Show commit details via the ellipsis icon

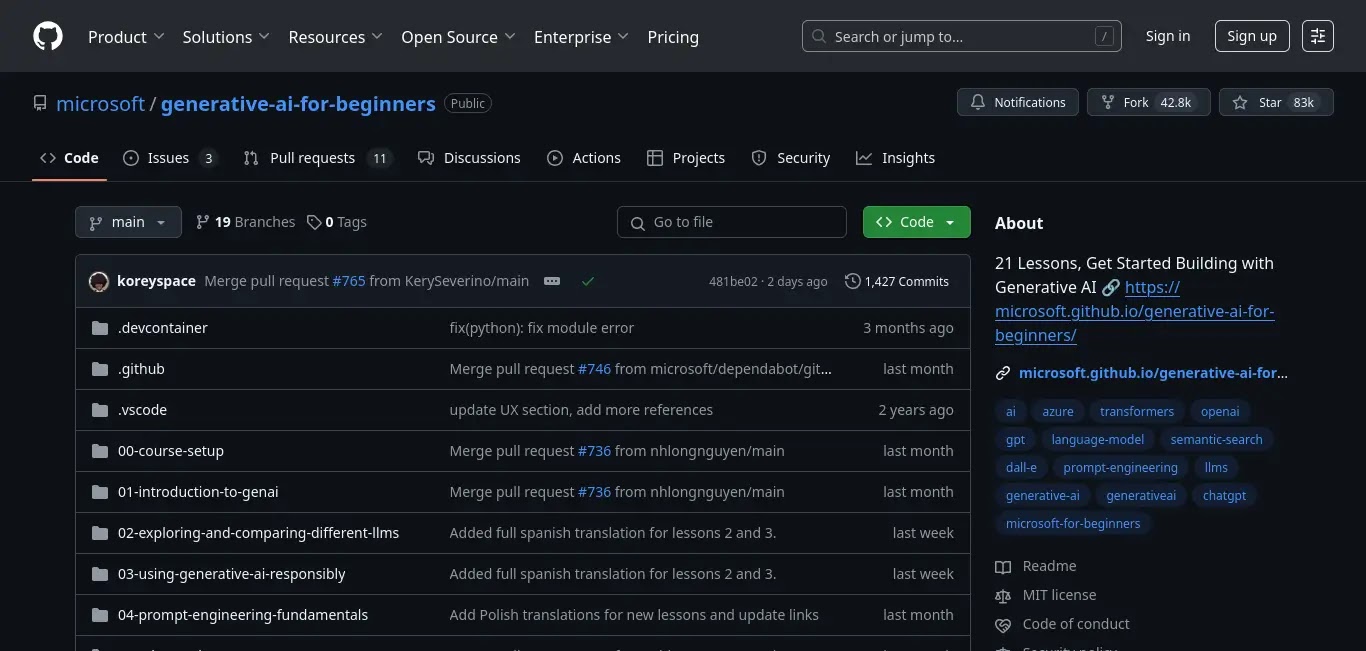click(x=552, y=281)
